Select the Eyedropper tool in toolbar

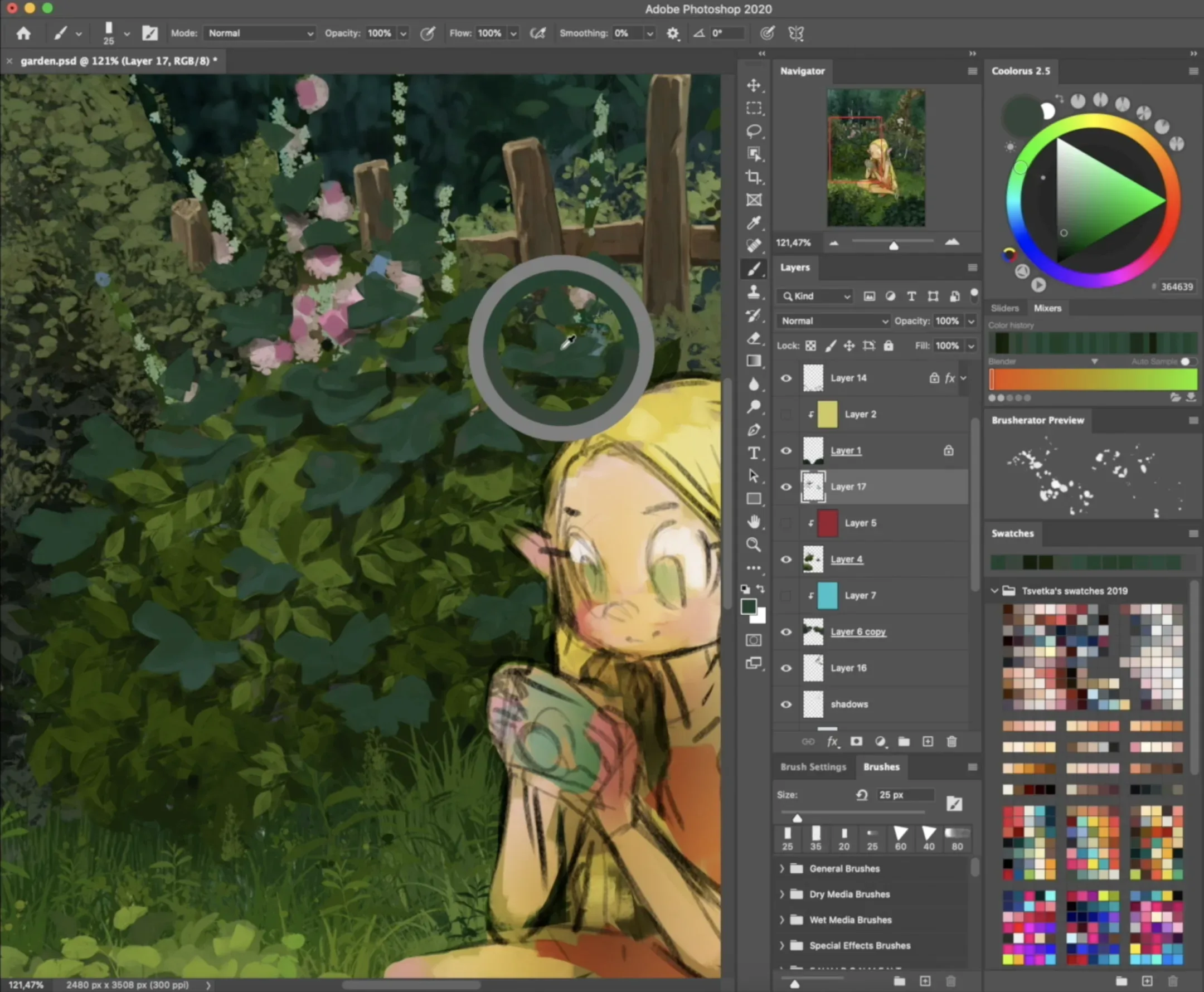[754, 223]
